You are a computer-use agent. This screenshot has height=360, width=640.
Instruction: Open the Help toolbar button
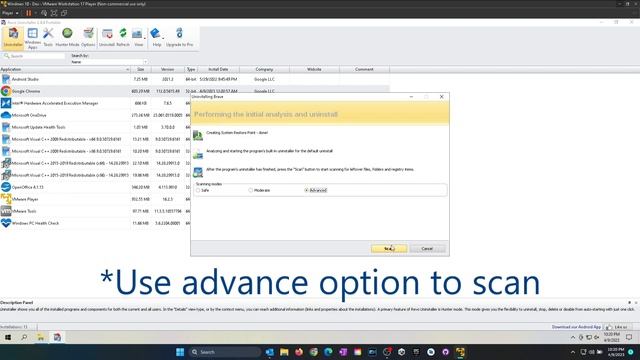(x=156, y=38)
